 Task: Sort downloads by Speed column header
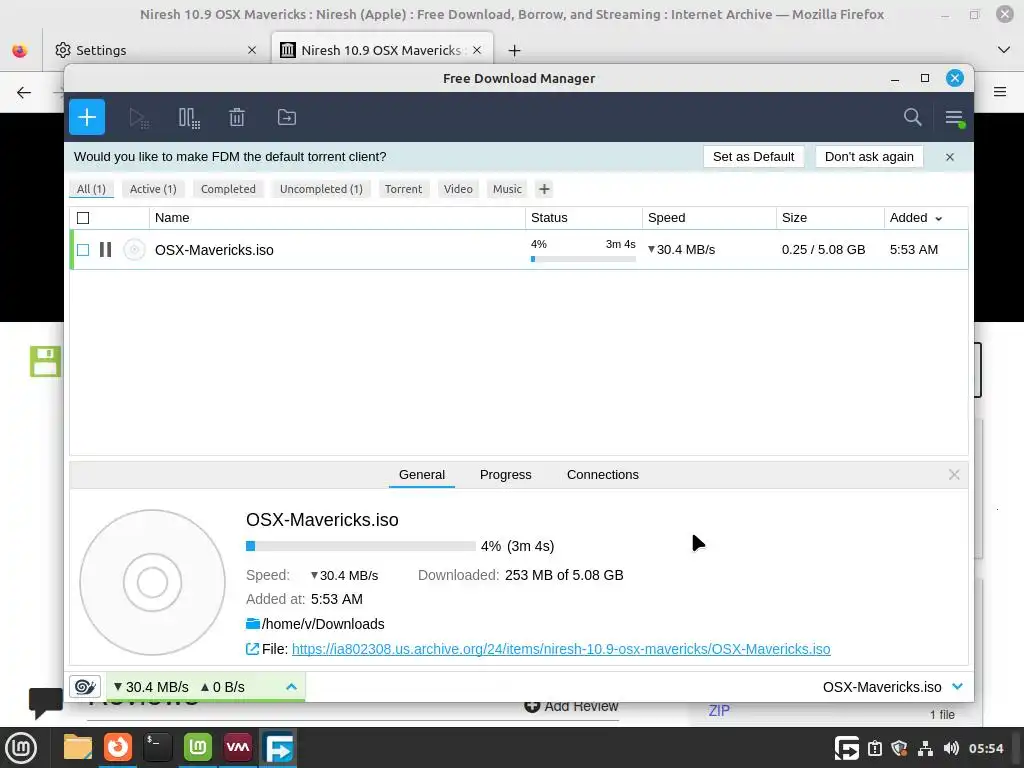click(709, 218)
